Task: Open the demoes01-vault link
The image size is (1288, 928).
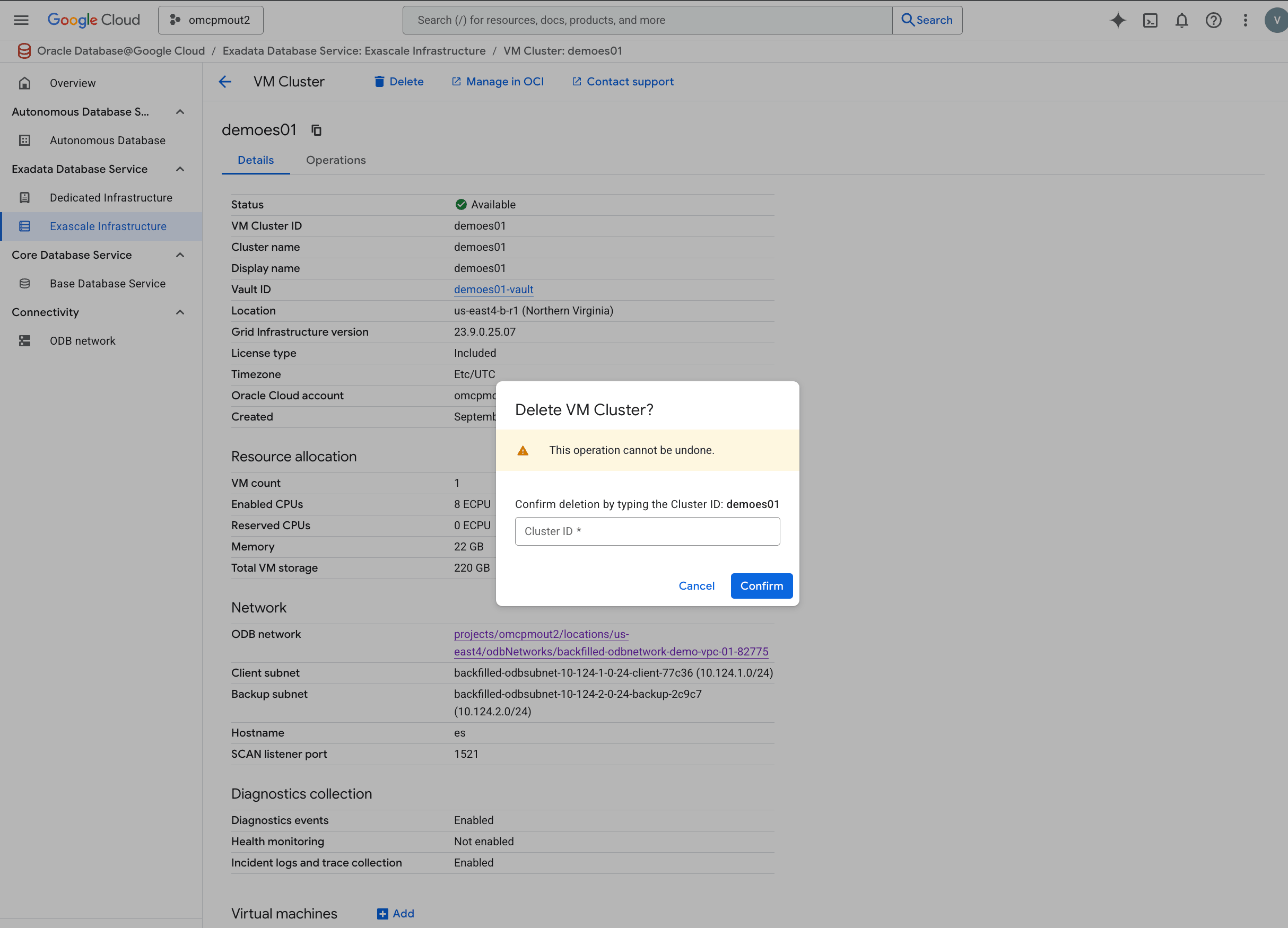Action: coord(493,290)
